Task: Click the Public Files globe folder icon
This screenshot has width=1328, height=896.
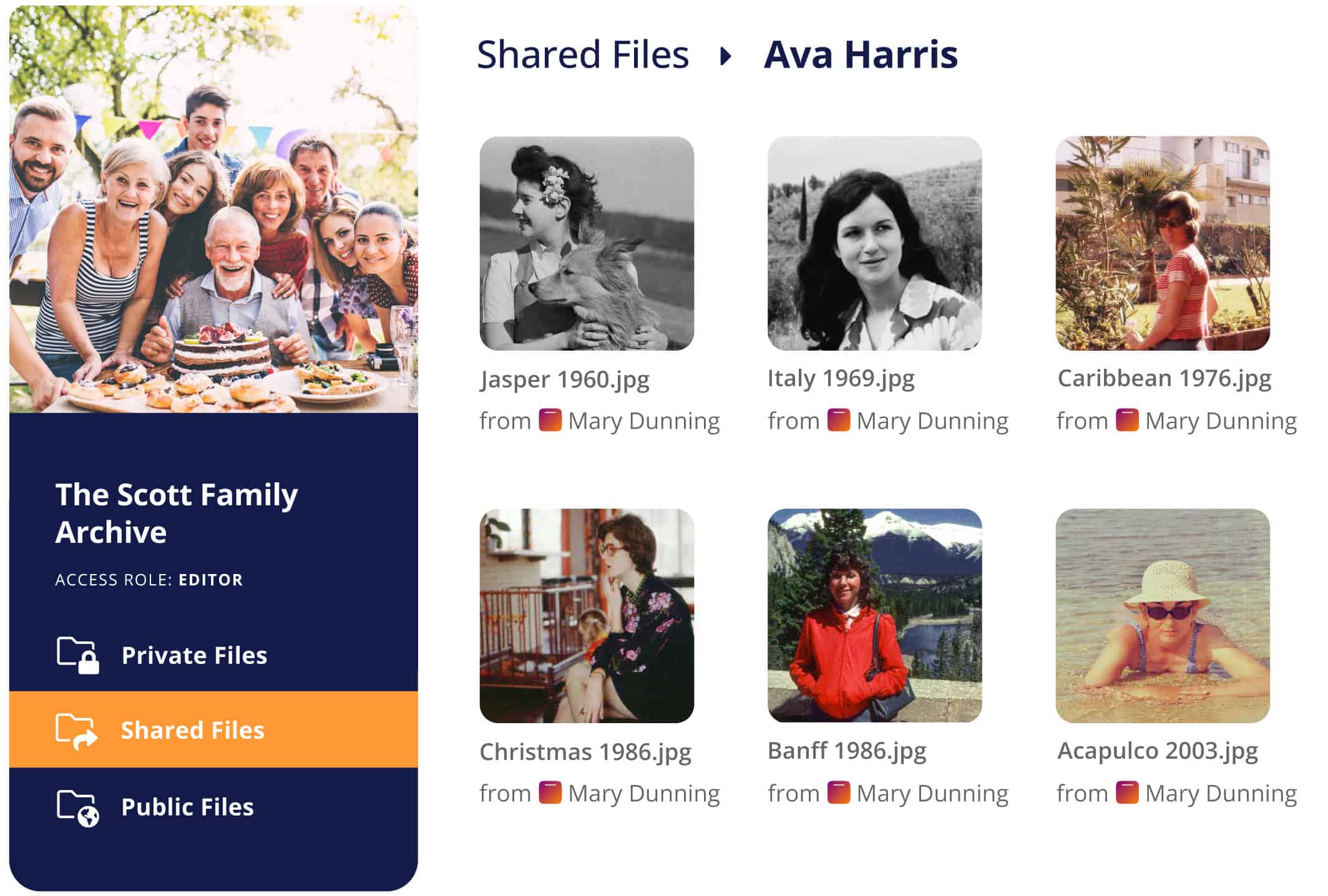Action: [x=77, y=807]
